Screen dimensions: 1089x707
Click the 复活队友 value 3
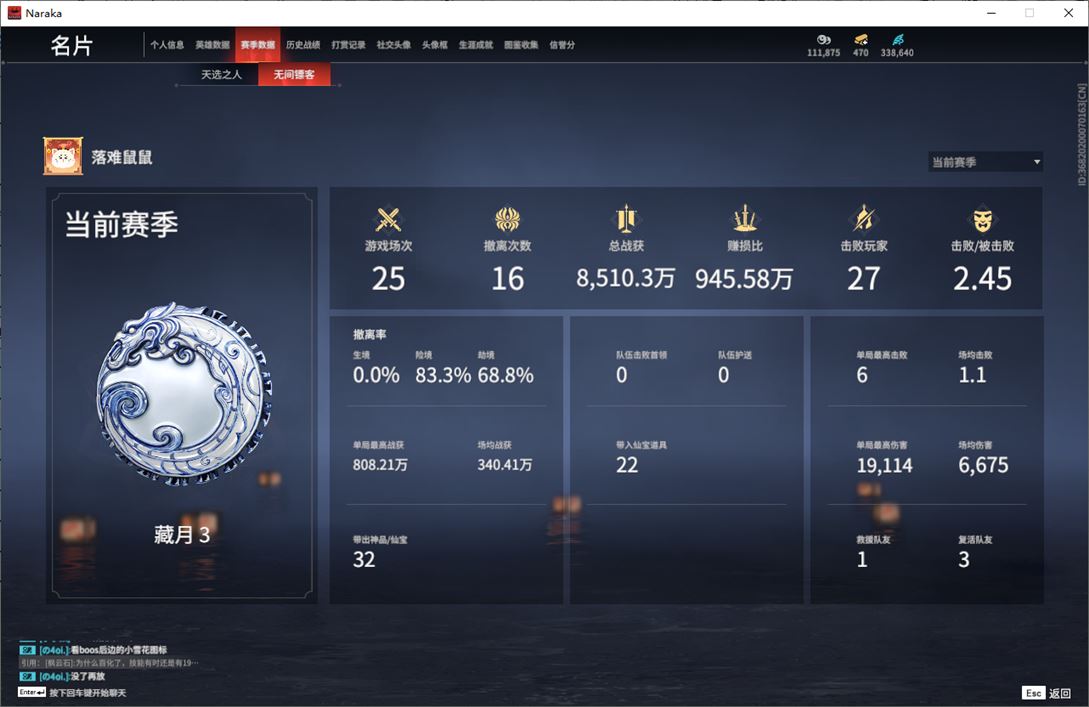(964, 560)
